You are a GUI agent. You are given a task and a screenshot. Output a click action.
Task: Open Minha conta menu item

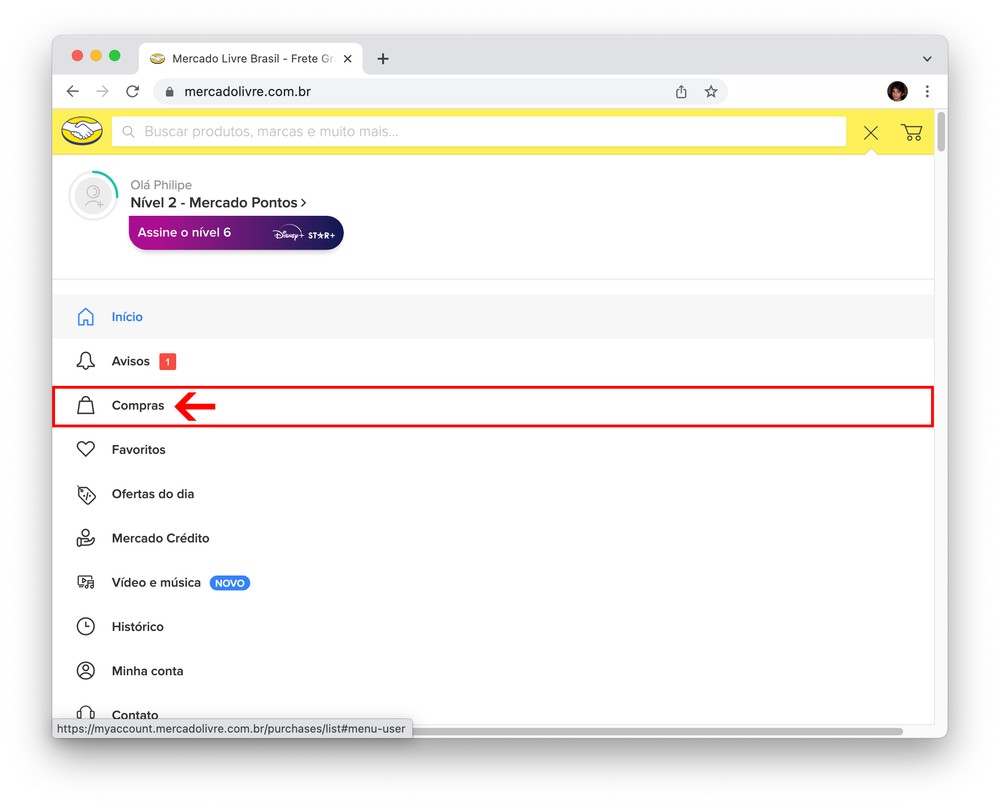click(x=494, y=670)
